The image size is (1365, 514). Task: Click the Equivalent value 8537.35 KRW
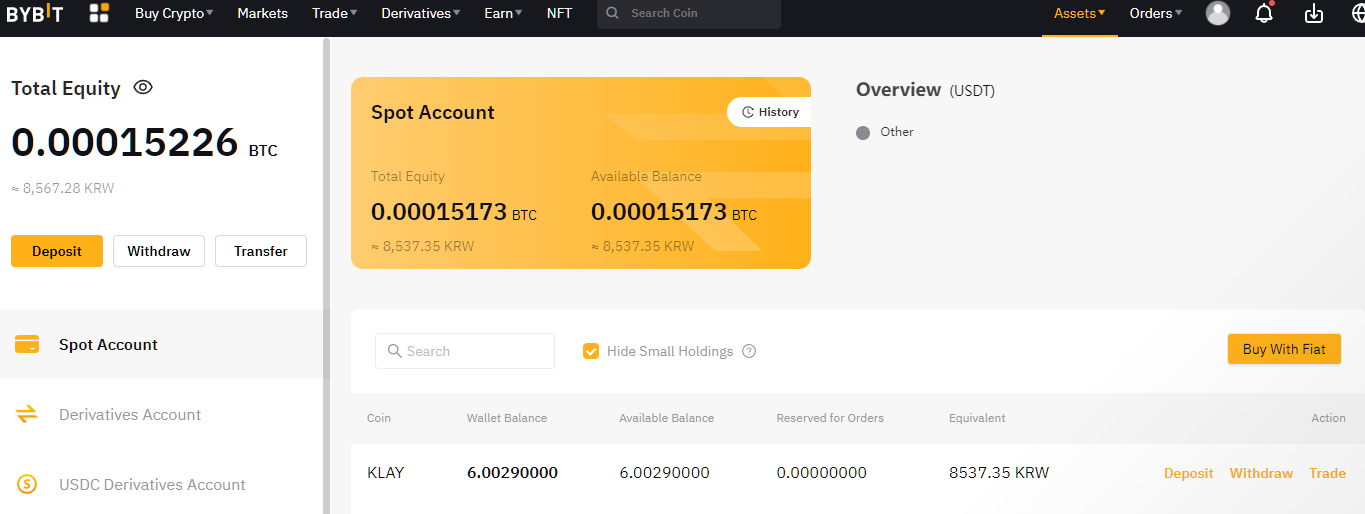[x=999, y=473]
